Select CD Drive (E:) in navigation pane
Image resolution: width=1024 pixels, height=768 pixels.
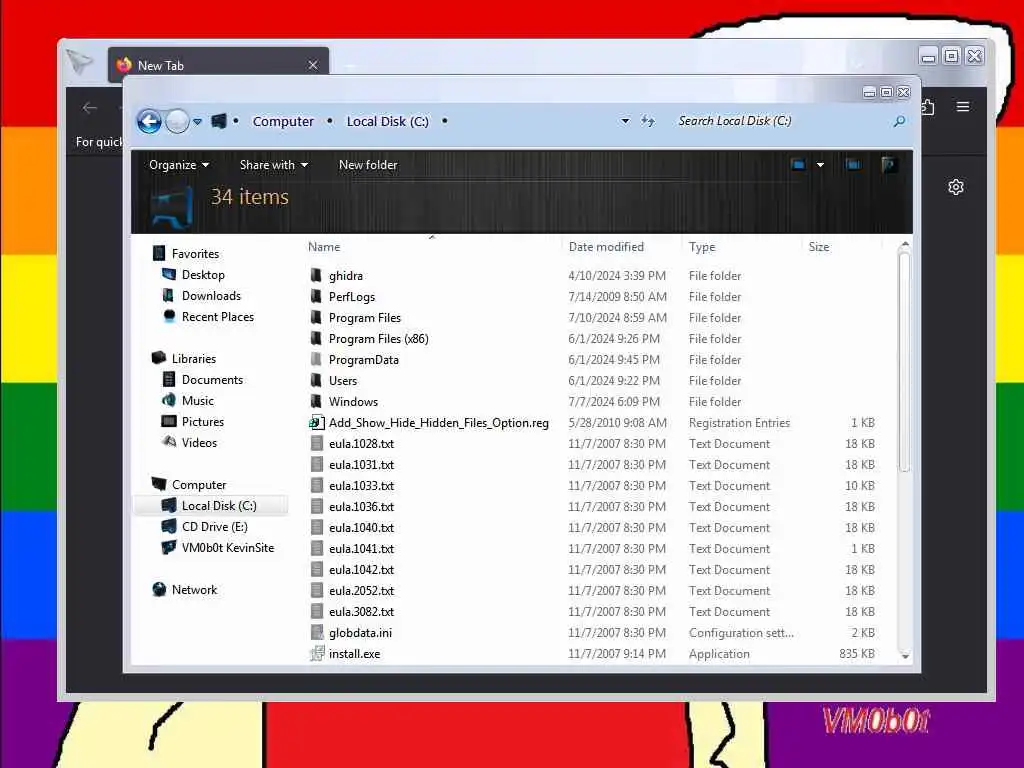(214, 526)
